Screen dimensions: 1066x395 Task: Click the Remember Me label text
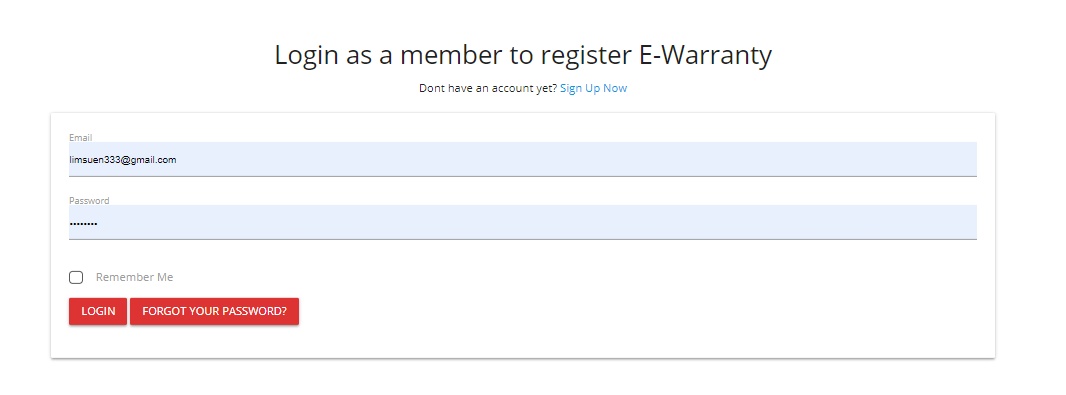135,277
